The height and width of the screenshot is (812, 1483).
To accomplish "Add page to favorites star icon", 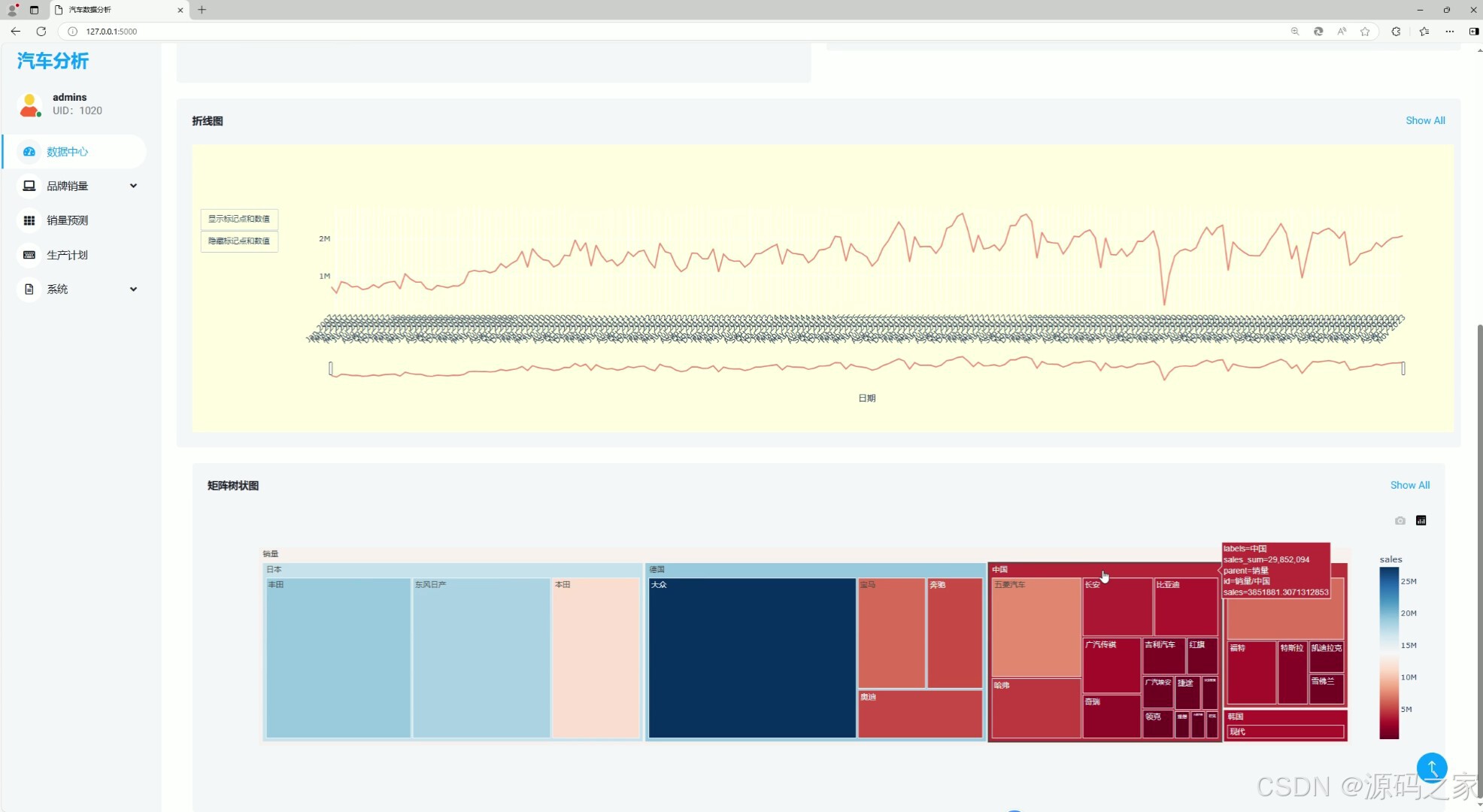I will coord(1365,32).
